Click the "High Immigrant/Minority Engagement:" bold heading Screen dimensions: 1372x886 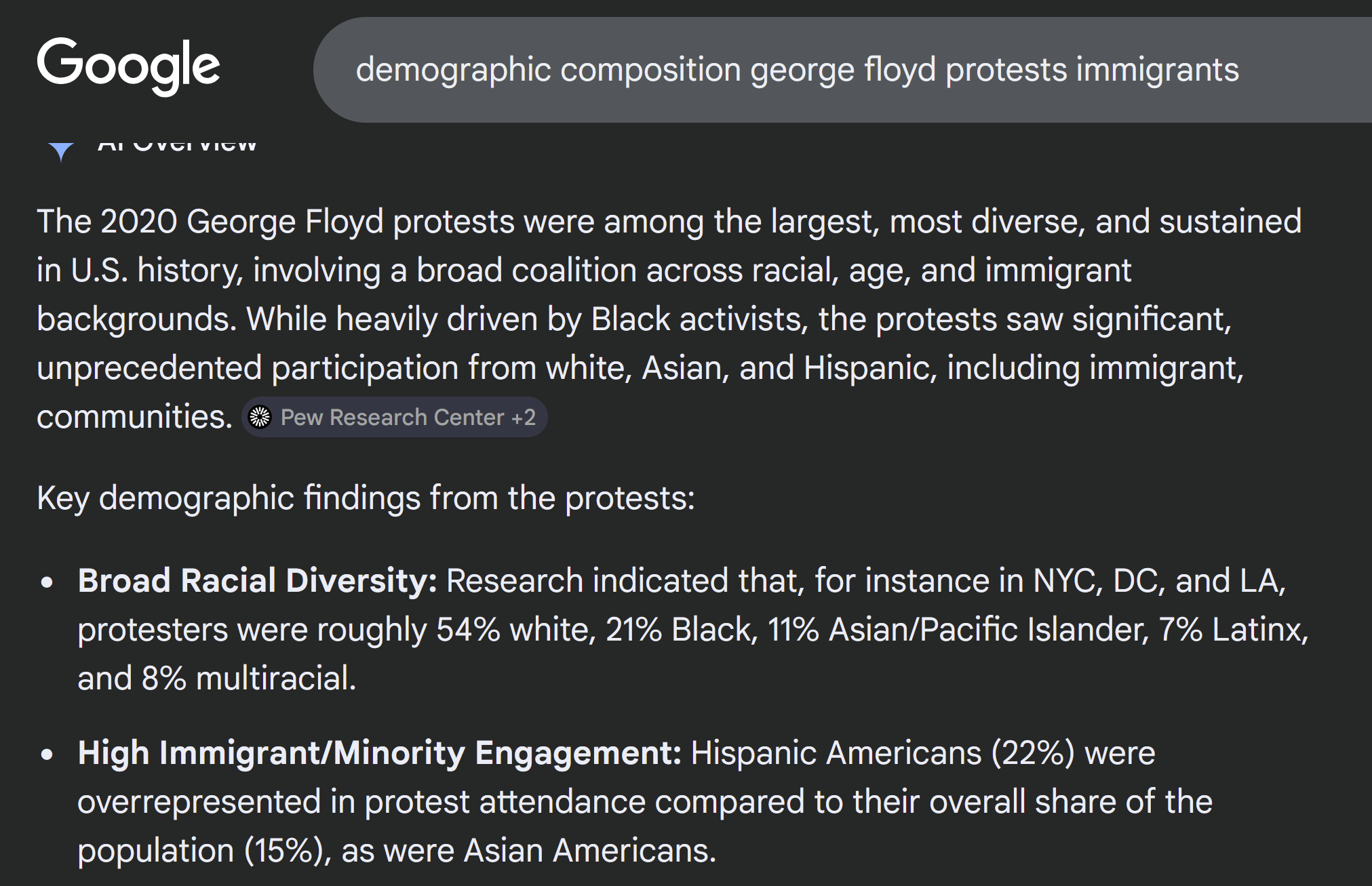click(x=379, y=753)
